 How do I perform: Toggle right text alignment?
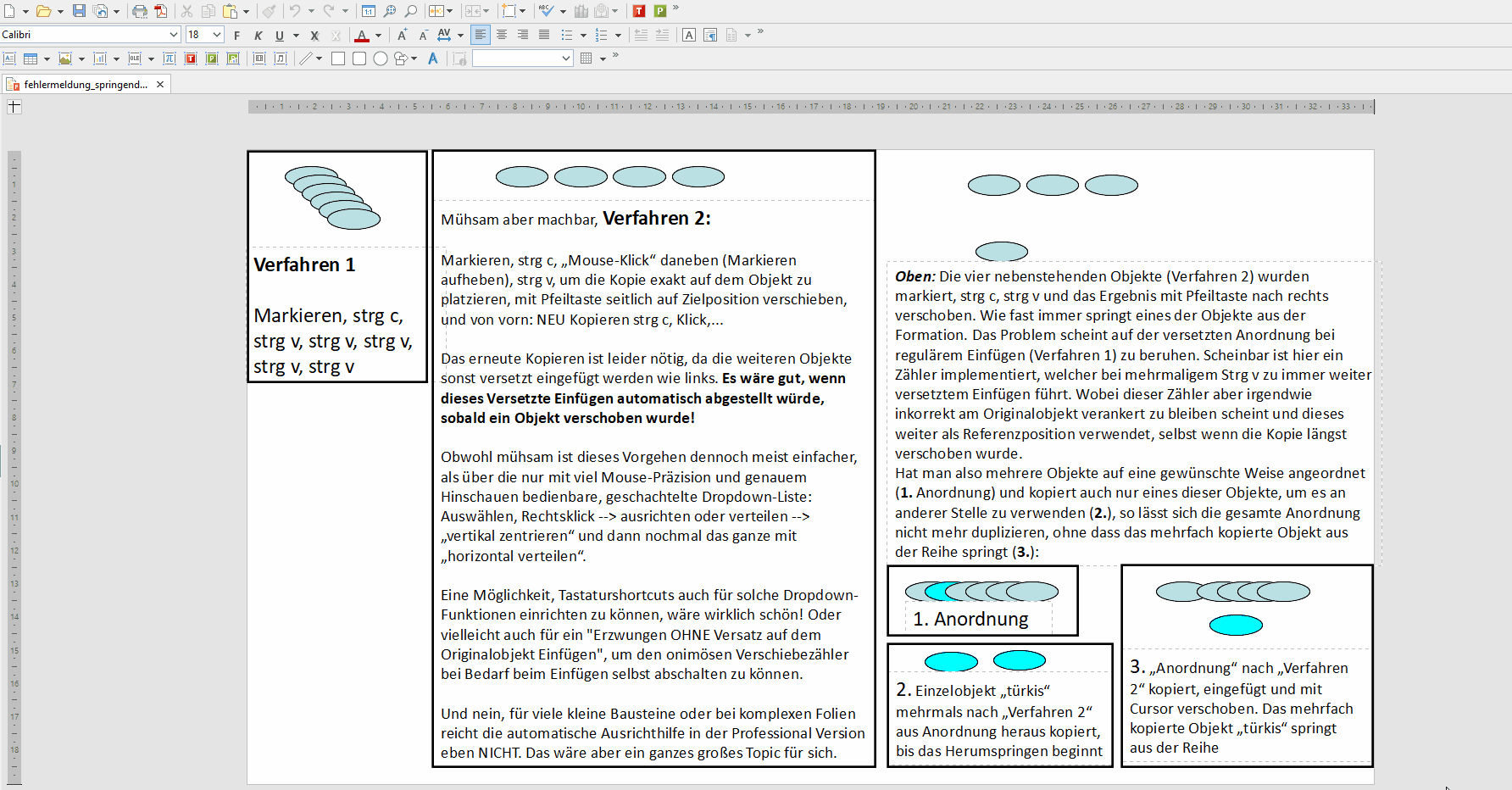(x=523, y=35)
